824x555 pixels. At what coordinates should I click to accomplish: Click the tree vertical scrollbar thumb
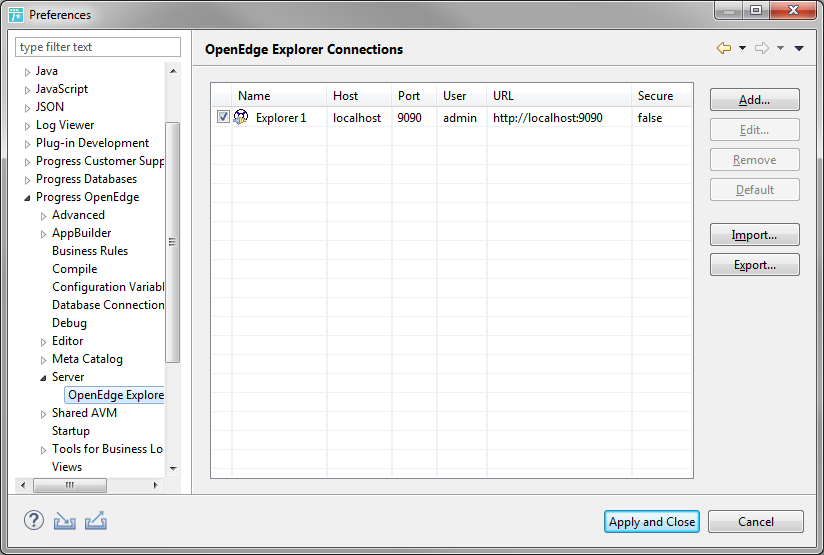pyautogui.click(x=172, y=242)
